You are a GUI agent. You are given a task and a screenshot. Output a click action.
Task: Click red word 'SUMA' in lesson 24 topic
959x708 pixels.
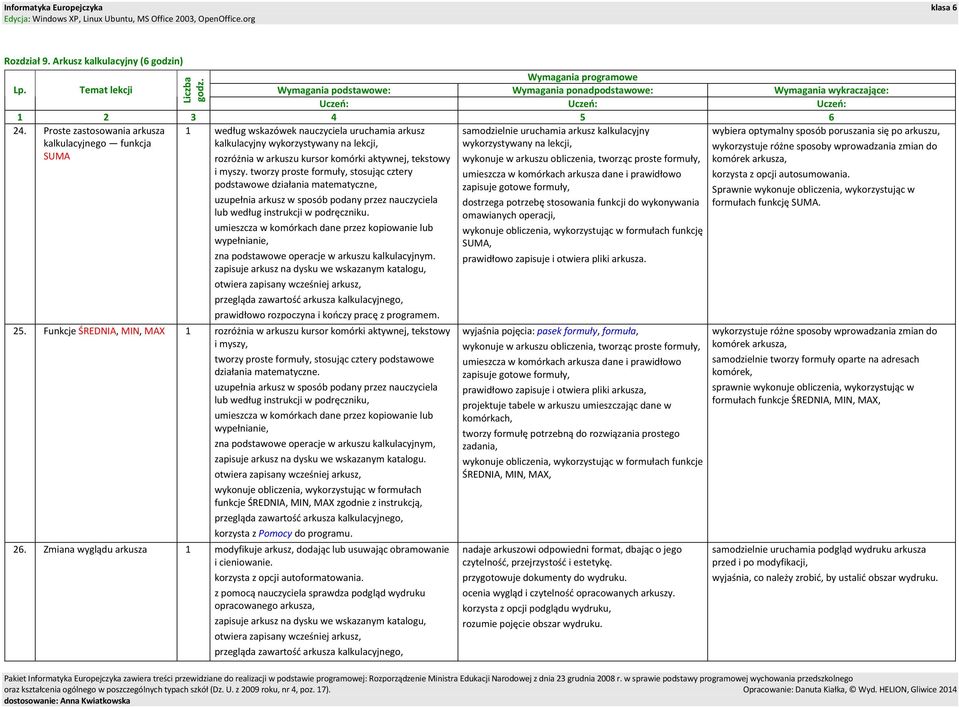pos(56,157)
